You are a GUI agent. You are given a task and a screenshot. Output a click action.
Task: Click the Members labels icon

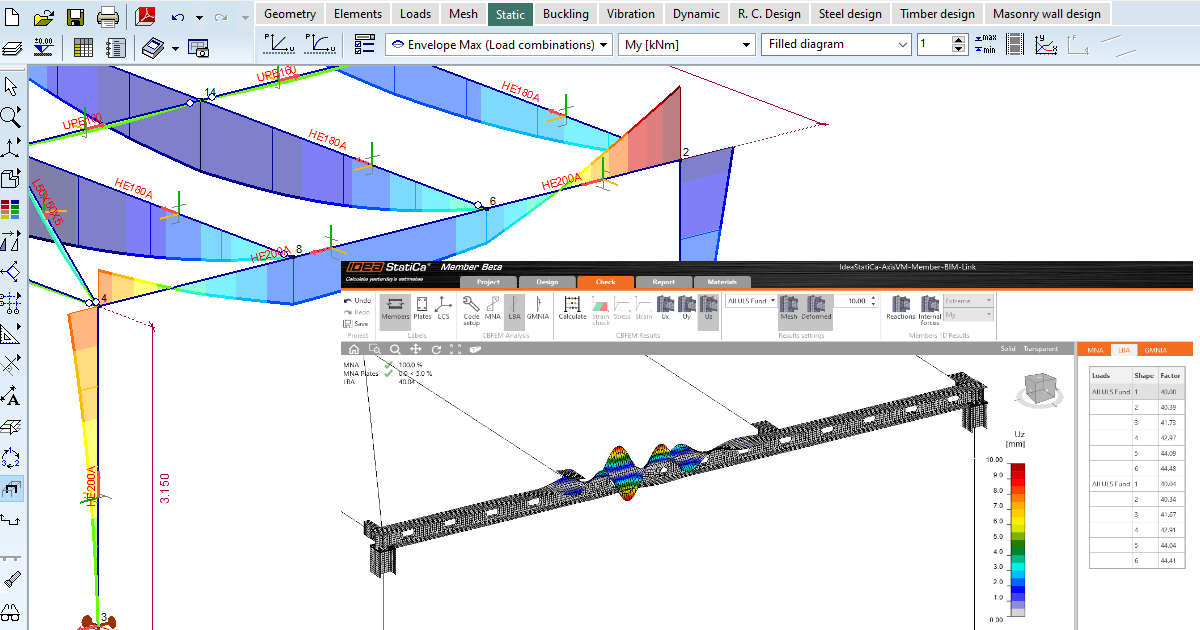(396, 313)
